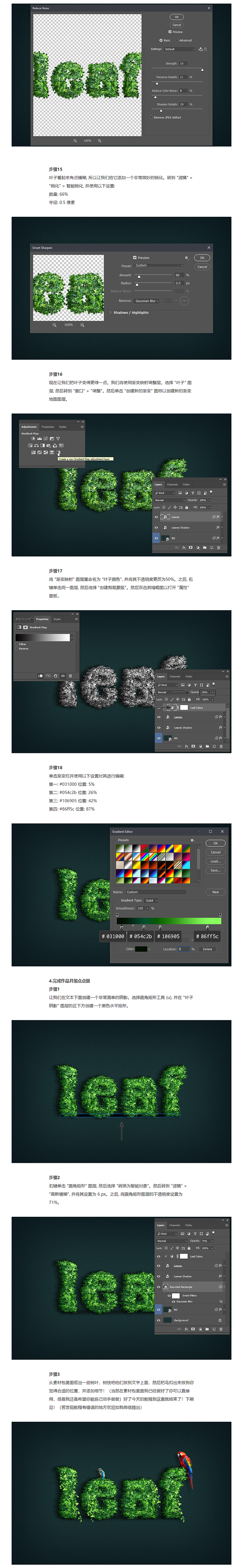Open the Smoothness value dropdown
The height and width of the screenshot is (1568, 242).
[148, 908]
